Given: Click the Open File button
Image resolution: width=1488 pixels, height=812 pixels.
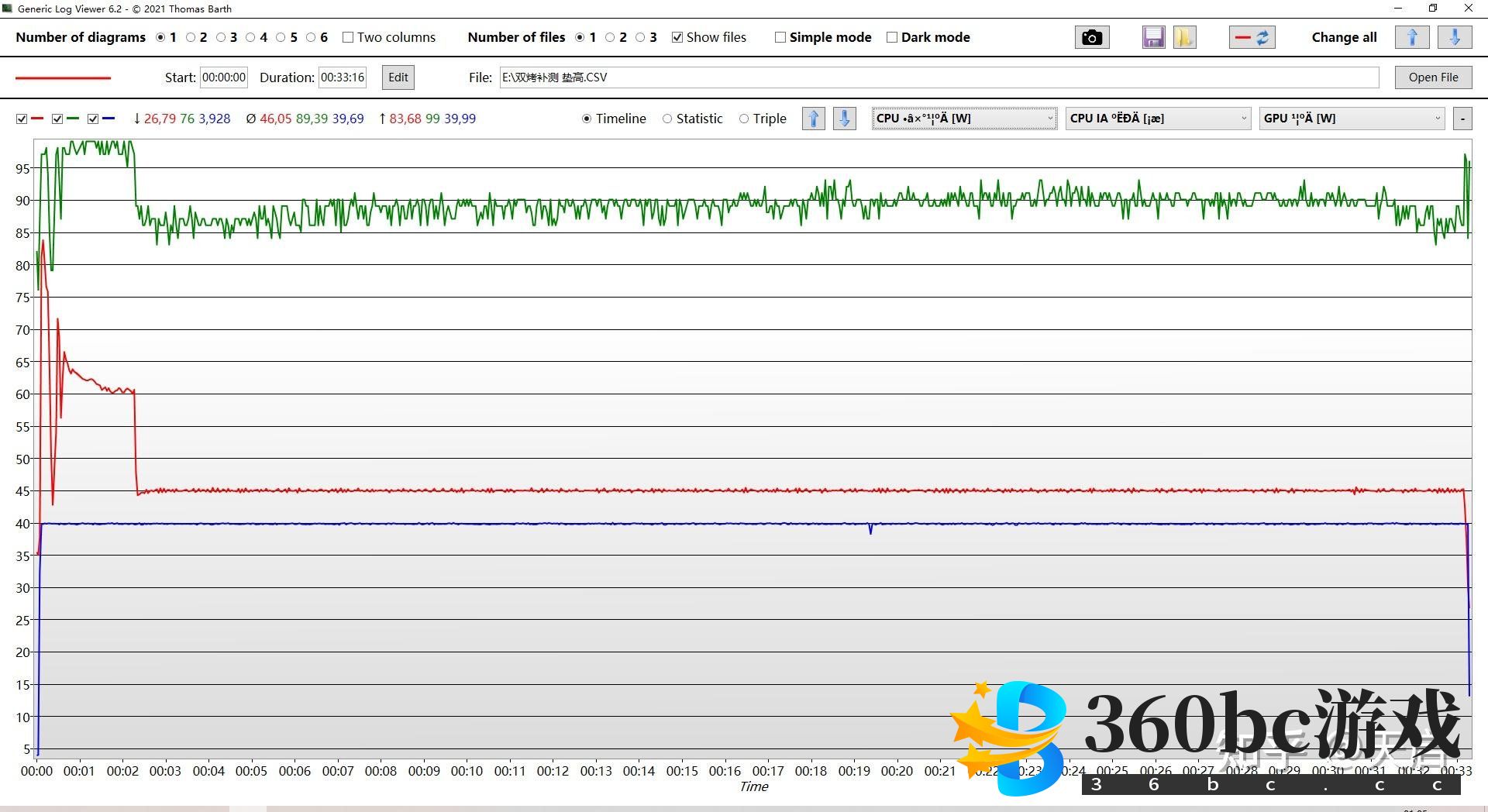Looking at the screenshot, I should 1433,77.
